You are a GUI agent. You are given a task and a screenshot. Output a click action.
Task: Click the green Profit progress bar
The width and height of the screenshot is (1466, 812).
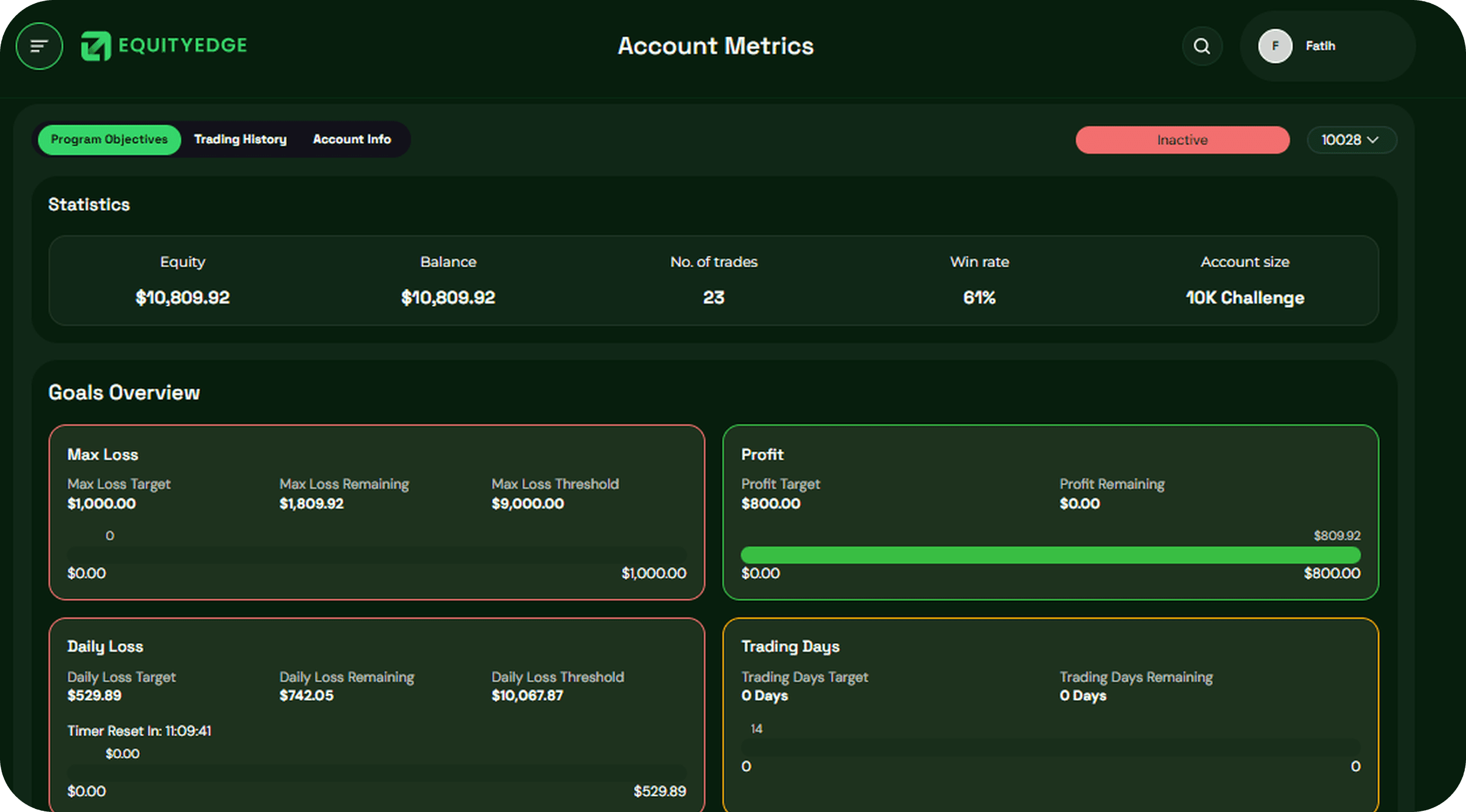coord(1050,555)
